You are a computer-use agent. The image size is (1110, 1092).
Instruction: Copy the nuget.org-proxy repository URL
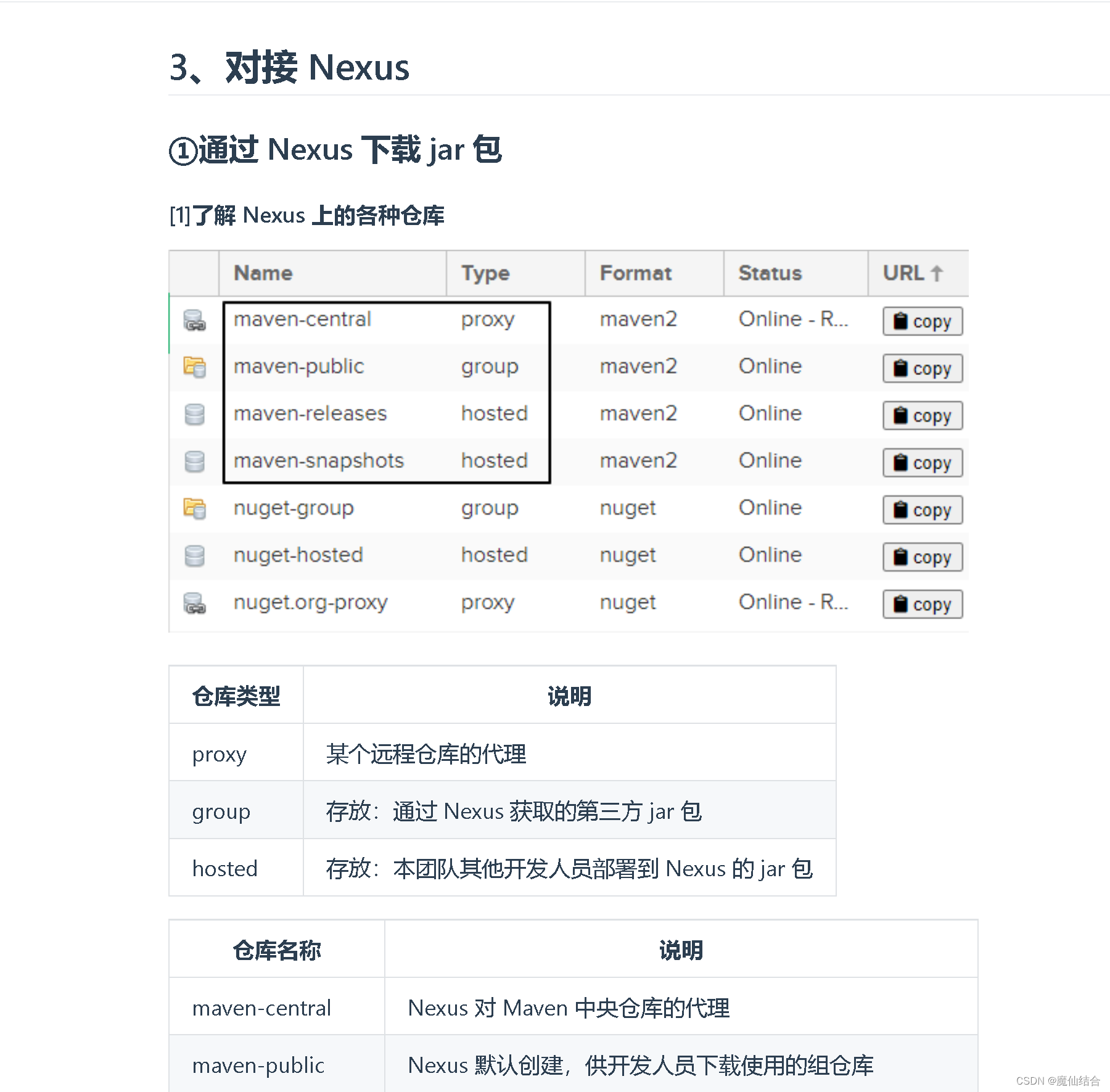[x=923, y=604]
